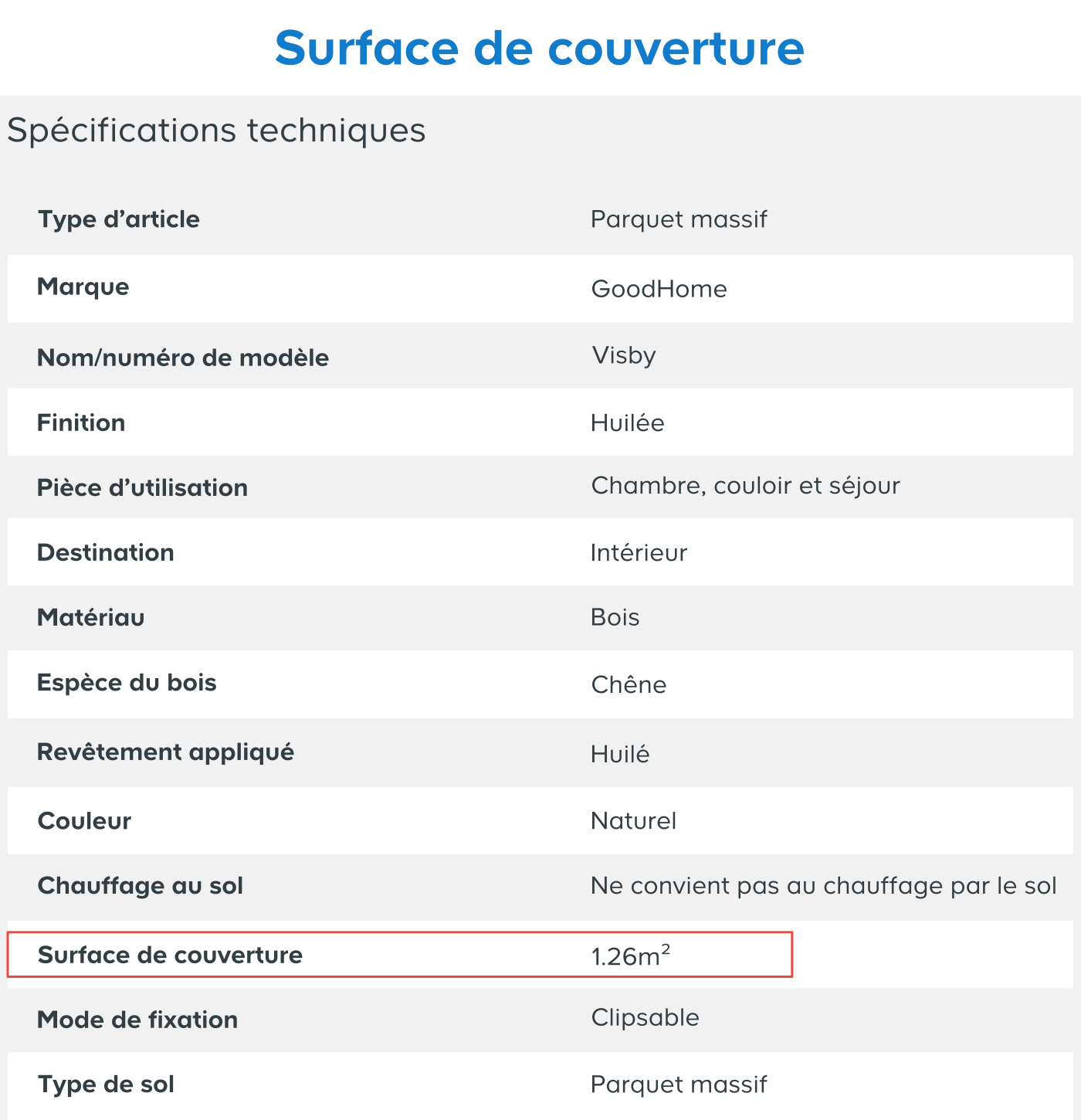Click the "Visby" model name value
The width and height of the screenshot is (1081, 1120).
[623, 355]
